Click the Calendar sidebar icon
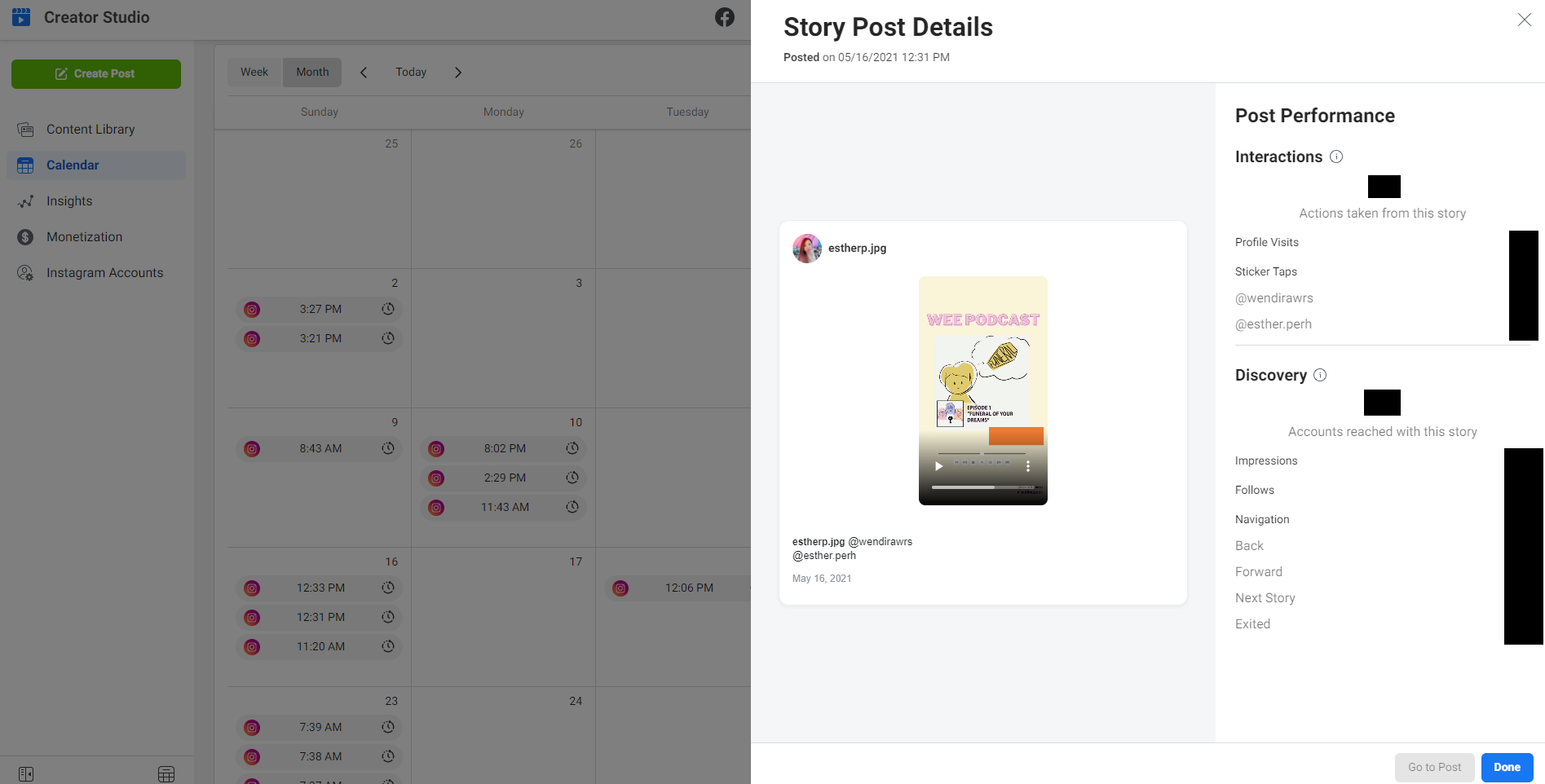This screenshot has height=784, width=1545. point(26,165)
